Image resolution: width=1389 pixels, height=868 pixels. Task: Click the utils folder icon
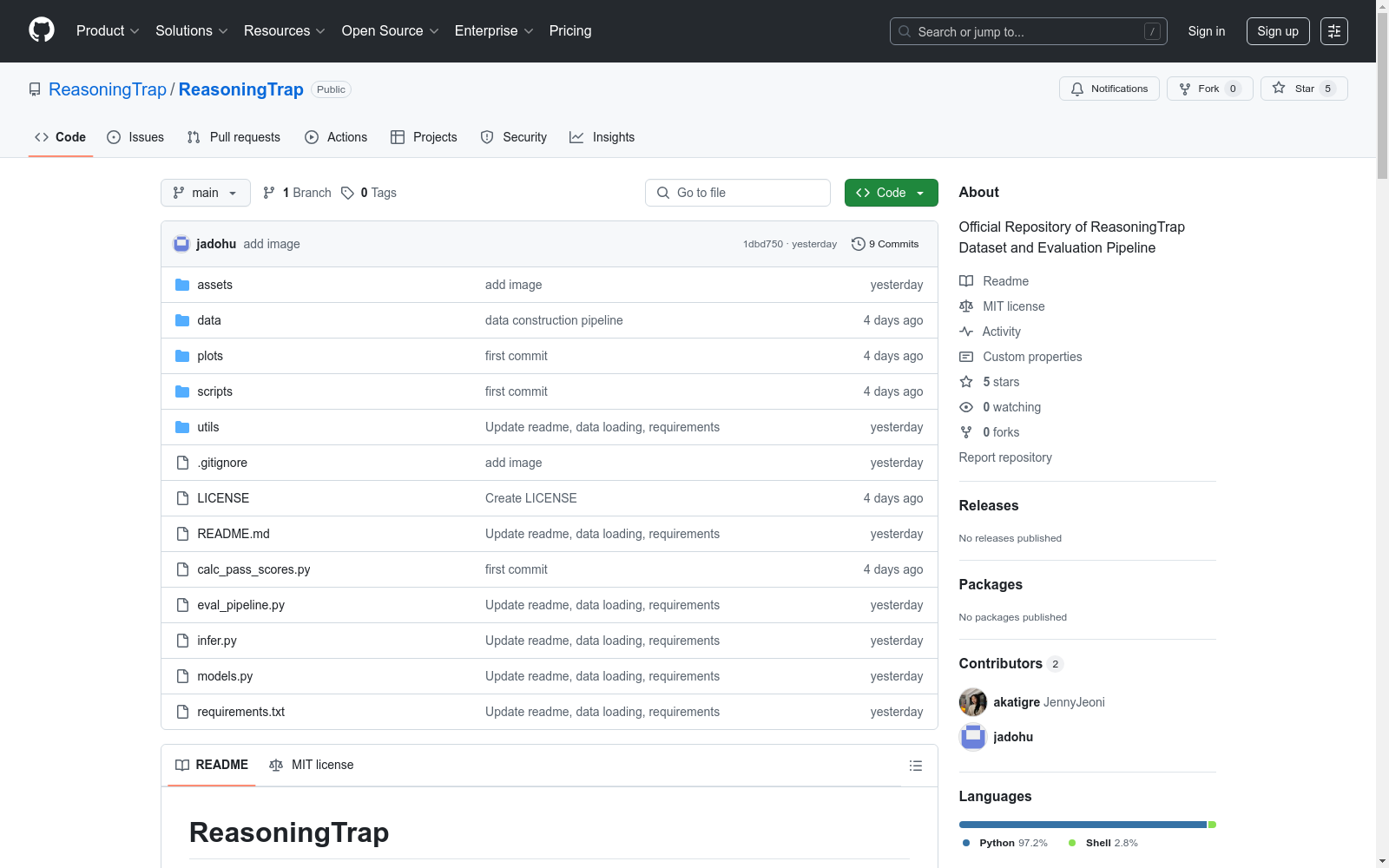(x=182, y=427)
